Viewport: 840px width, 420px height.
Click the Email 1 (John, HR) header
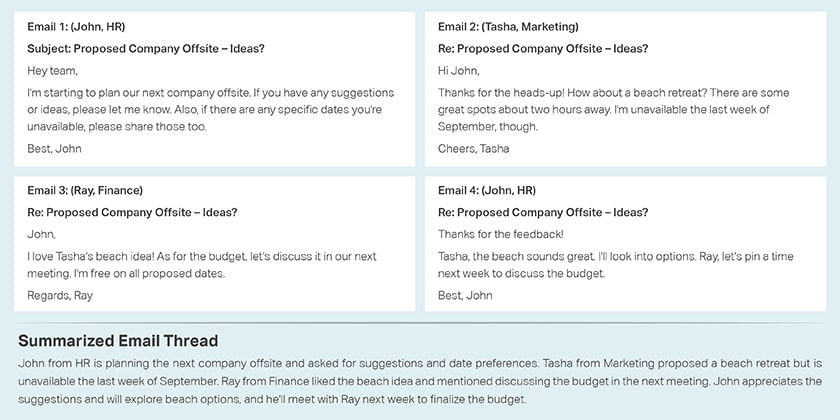(76, 27)
